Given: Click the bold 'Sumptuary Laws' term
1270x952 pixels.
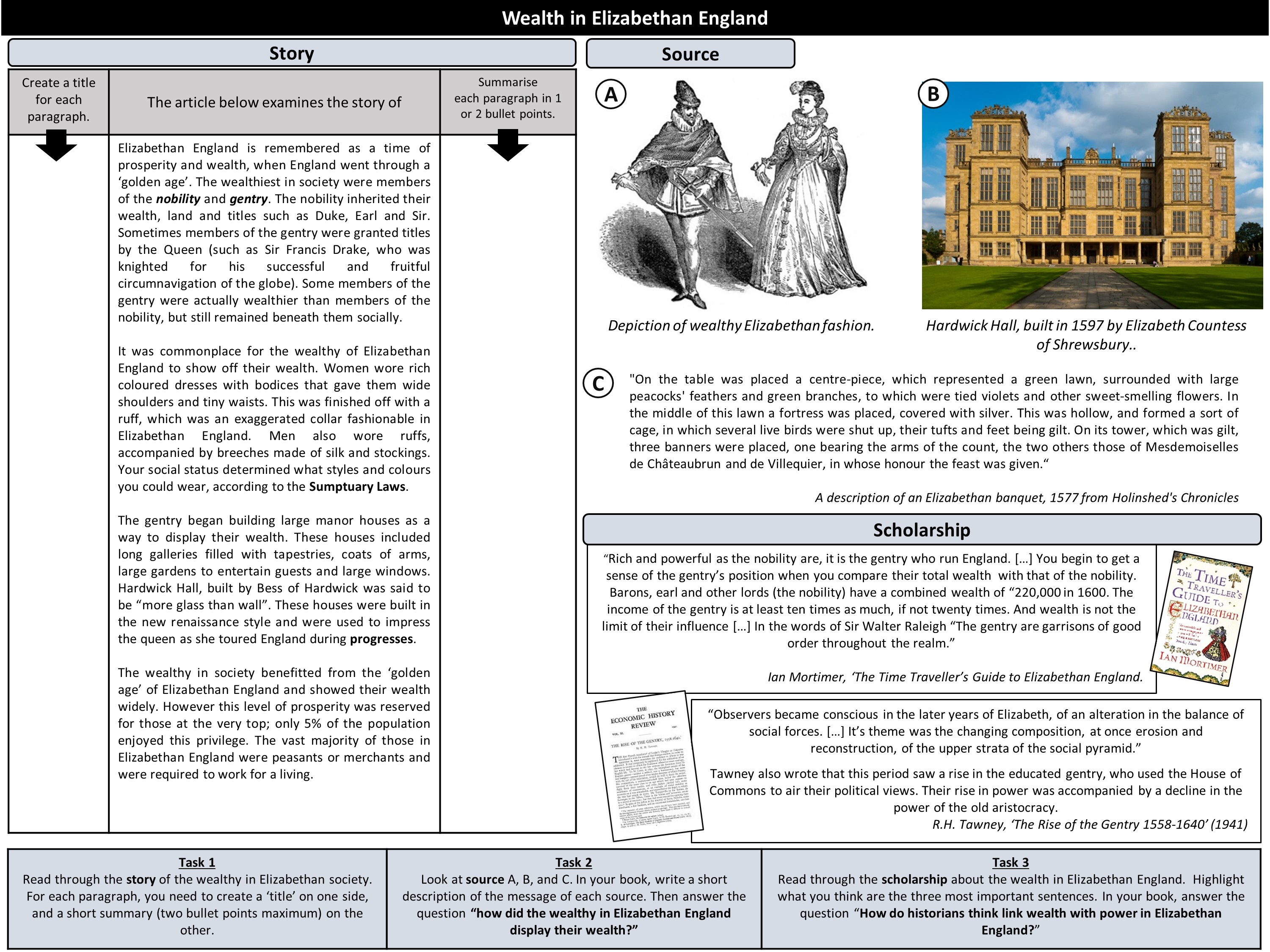Looking at the screenshot, I should [x=357, y=487].
